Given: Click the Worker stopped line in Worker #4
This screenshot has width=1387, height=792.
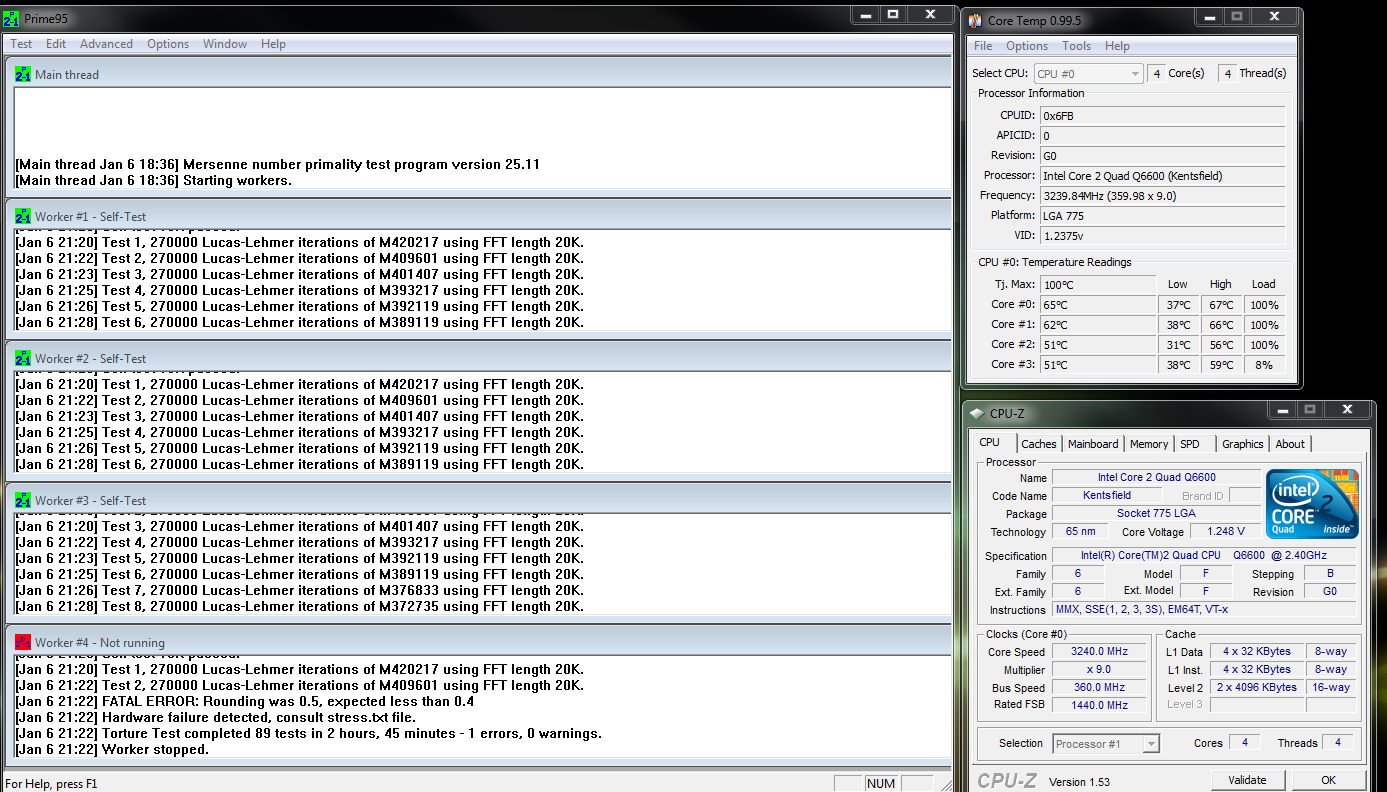Looking at the screenshot, I should [x=112, y=750].
